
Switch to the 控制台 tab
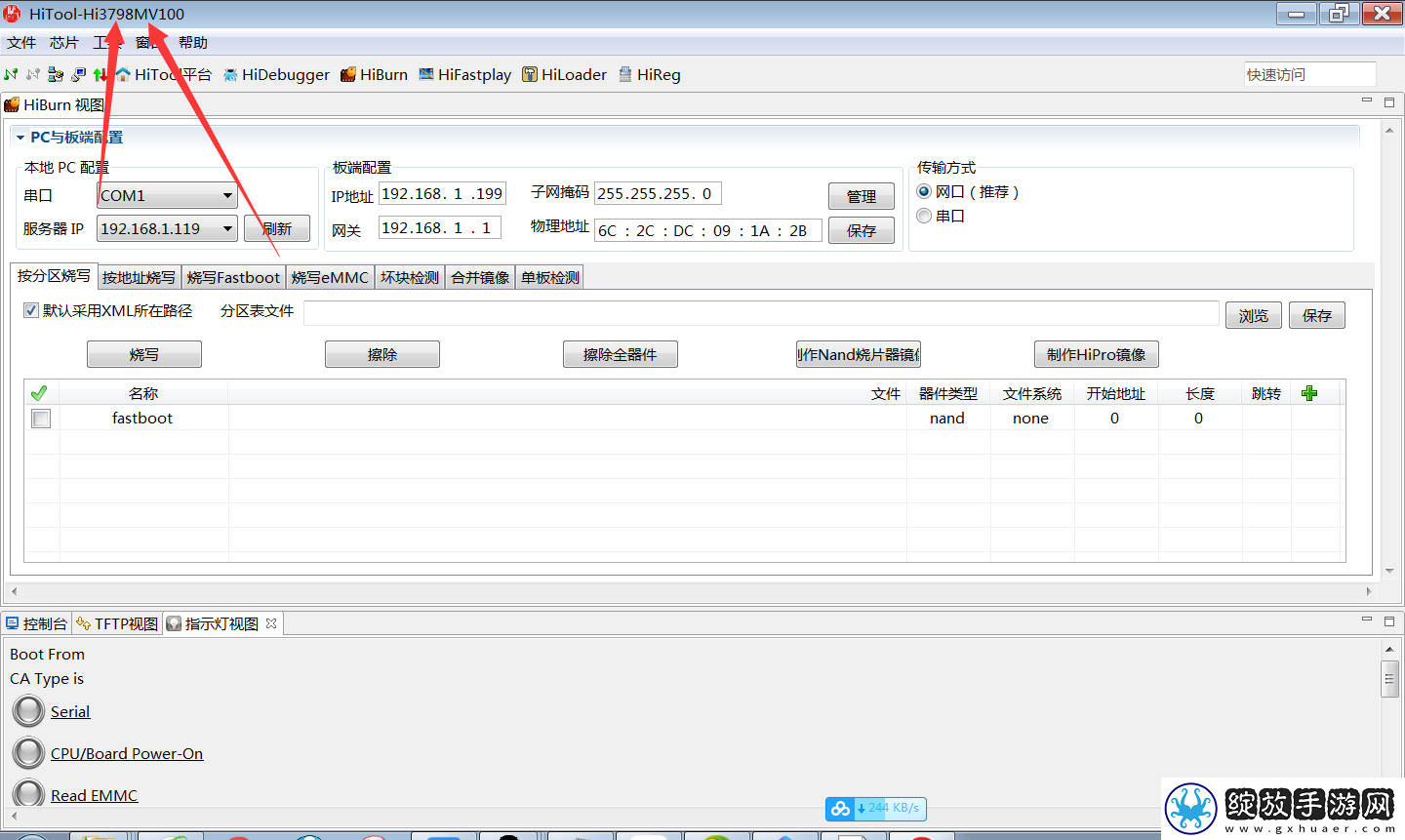click(x=37, y=623)
